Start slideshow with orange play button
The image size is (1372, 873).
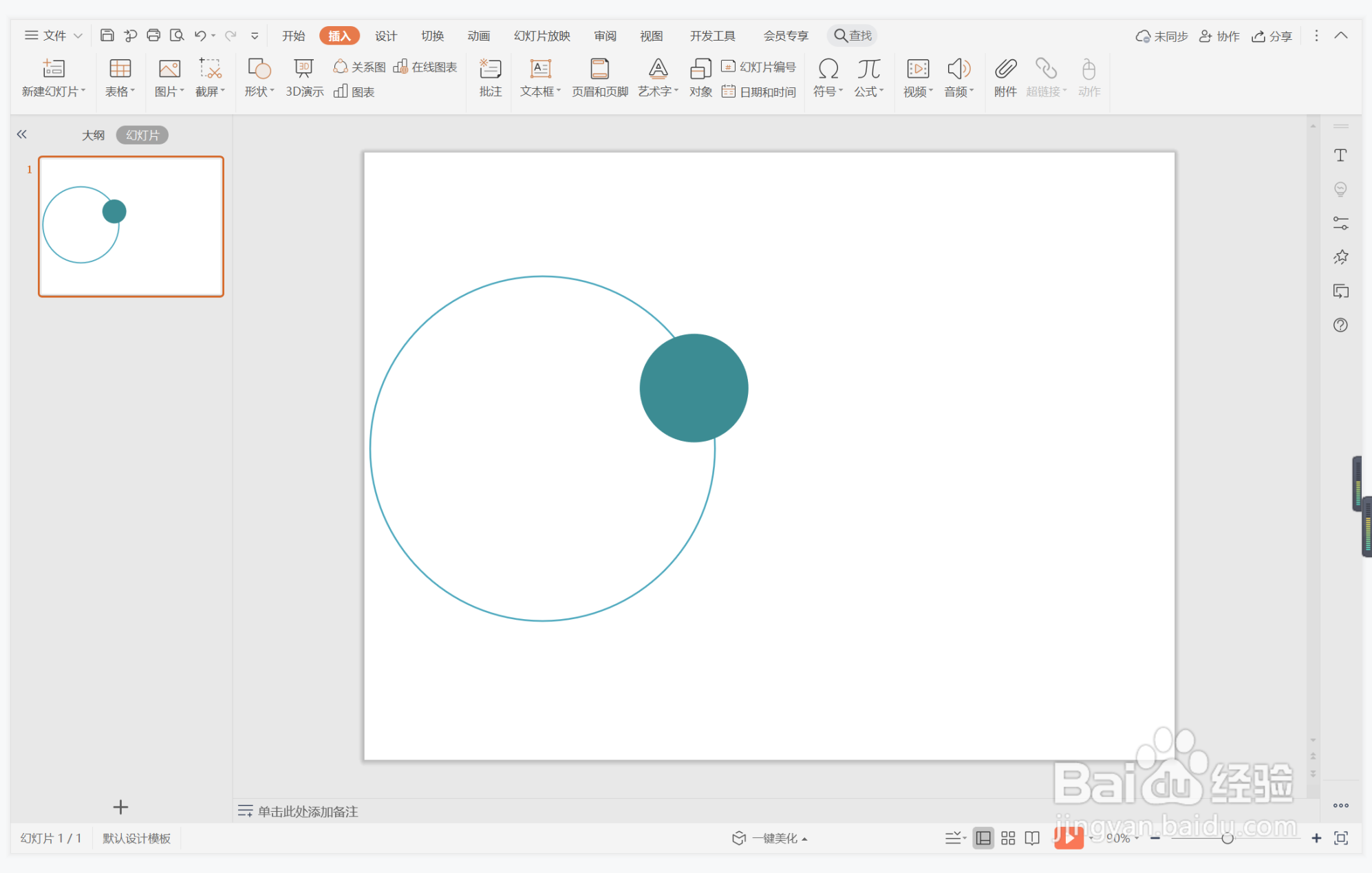1068,837
